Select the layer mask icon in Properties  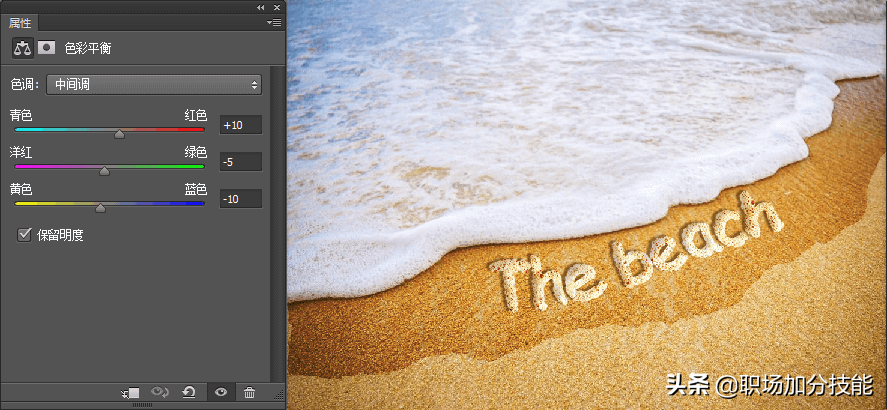coord(46,48)
